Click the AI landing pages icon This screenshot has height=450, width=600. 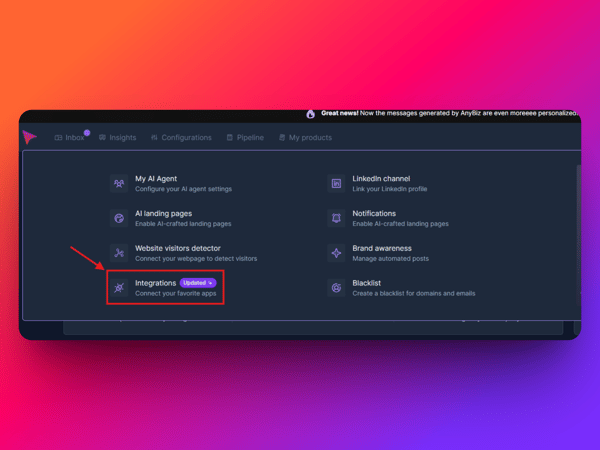pyautogui.click(x=119, y=218)
